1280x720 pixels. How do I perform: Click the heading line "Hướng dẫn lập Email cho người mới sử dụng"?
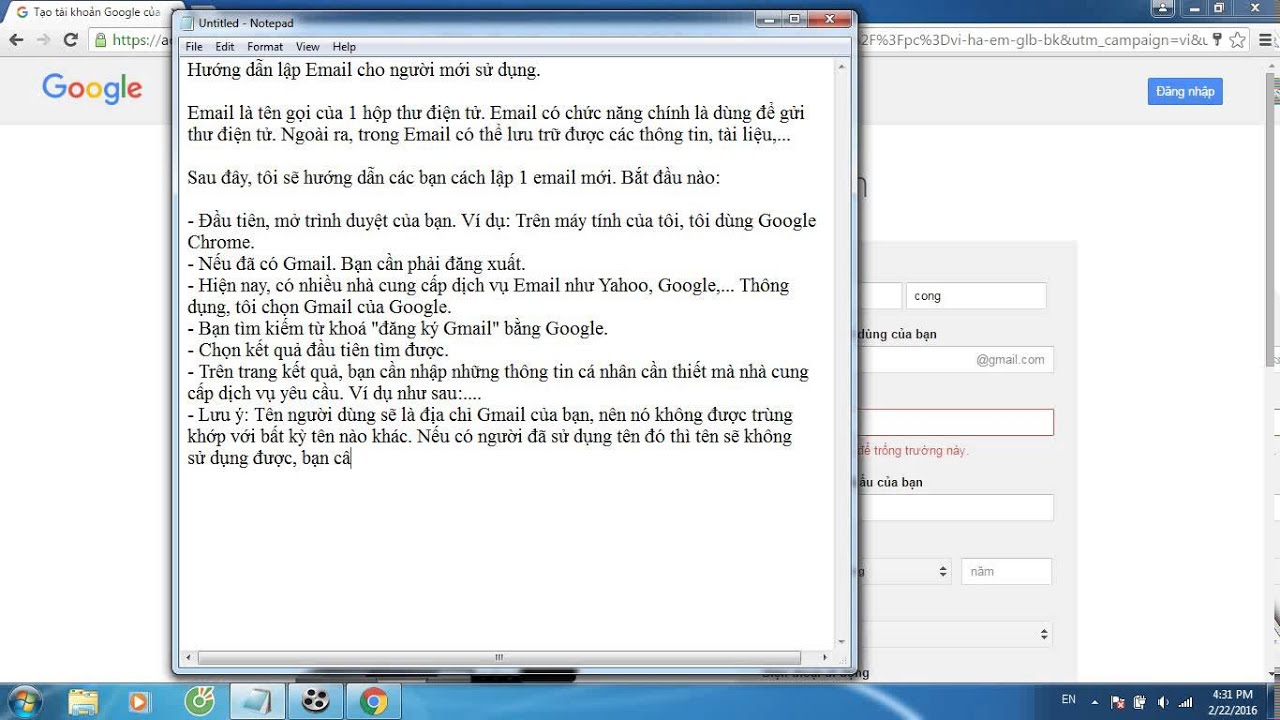(364, 70)
